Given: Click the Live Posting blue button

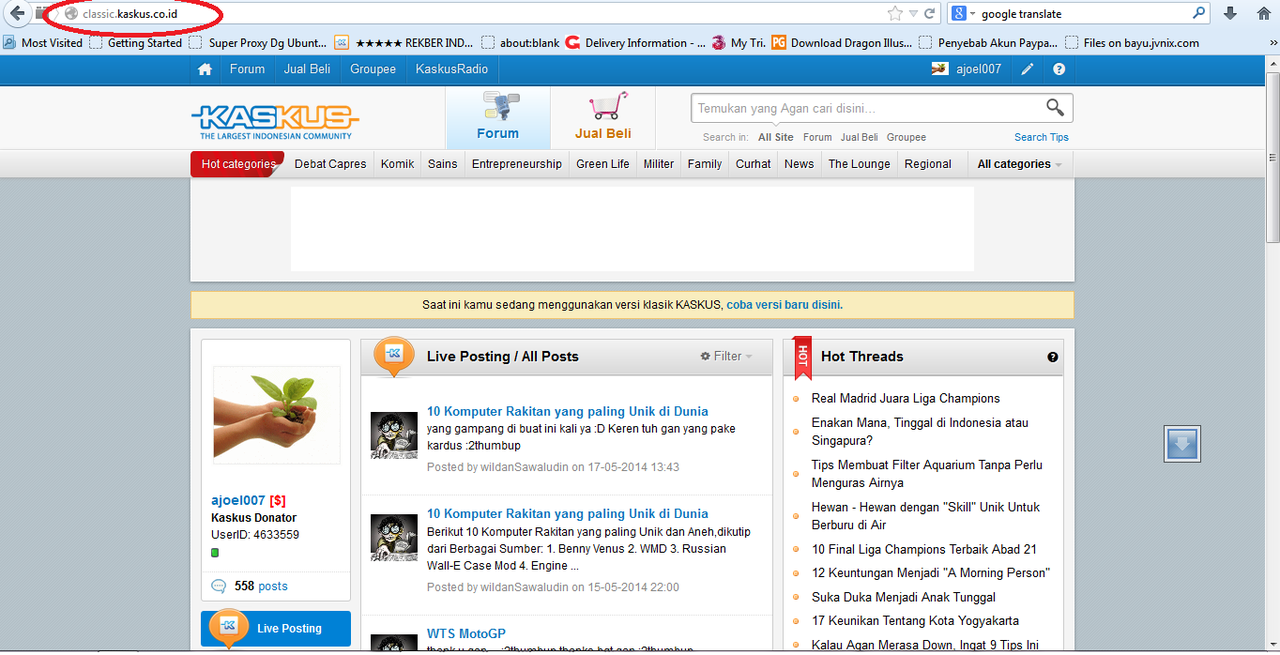Looking at the screenshot, I should click(x=276, y=628).
